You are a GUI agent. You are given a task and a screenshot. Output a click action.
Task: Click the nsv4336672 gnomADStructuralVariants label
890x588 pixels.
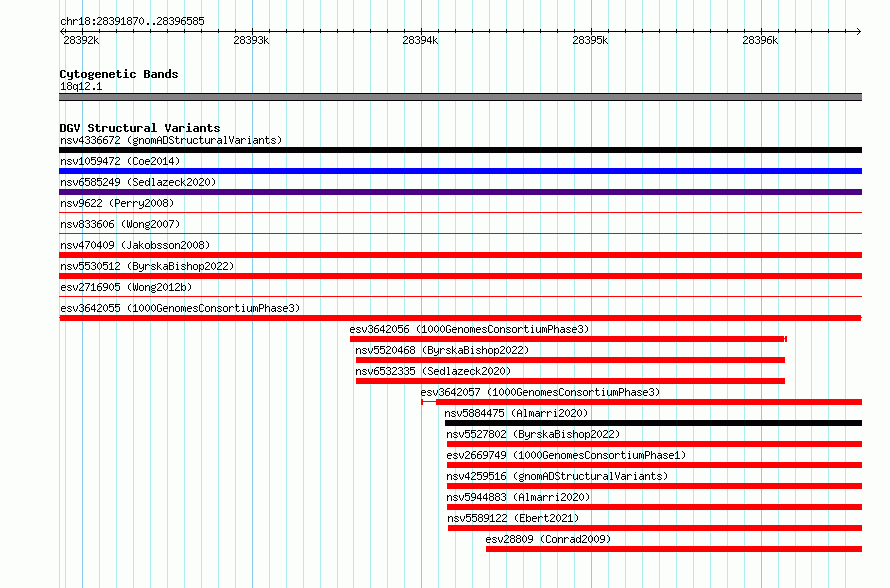[171, 140]
